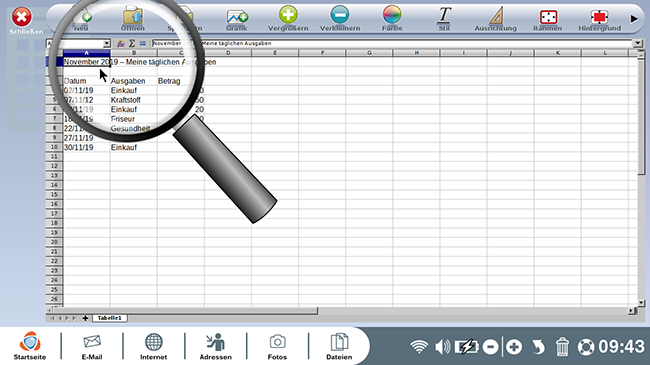Select the Hintergrund background tool

coord(599,17)
